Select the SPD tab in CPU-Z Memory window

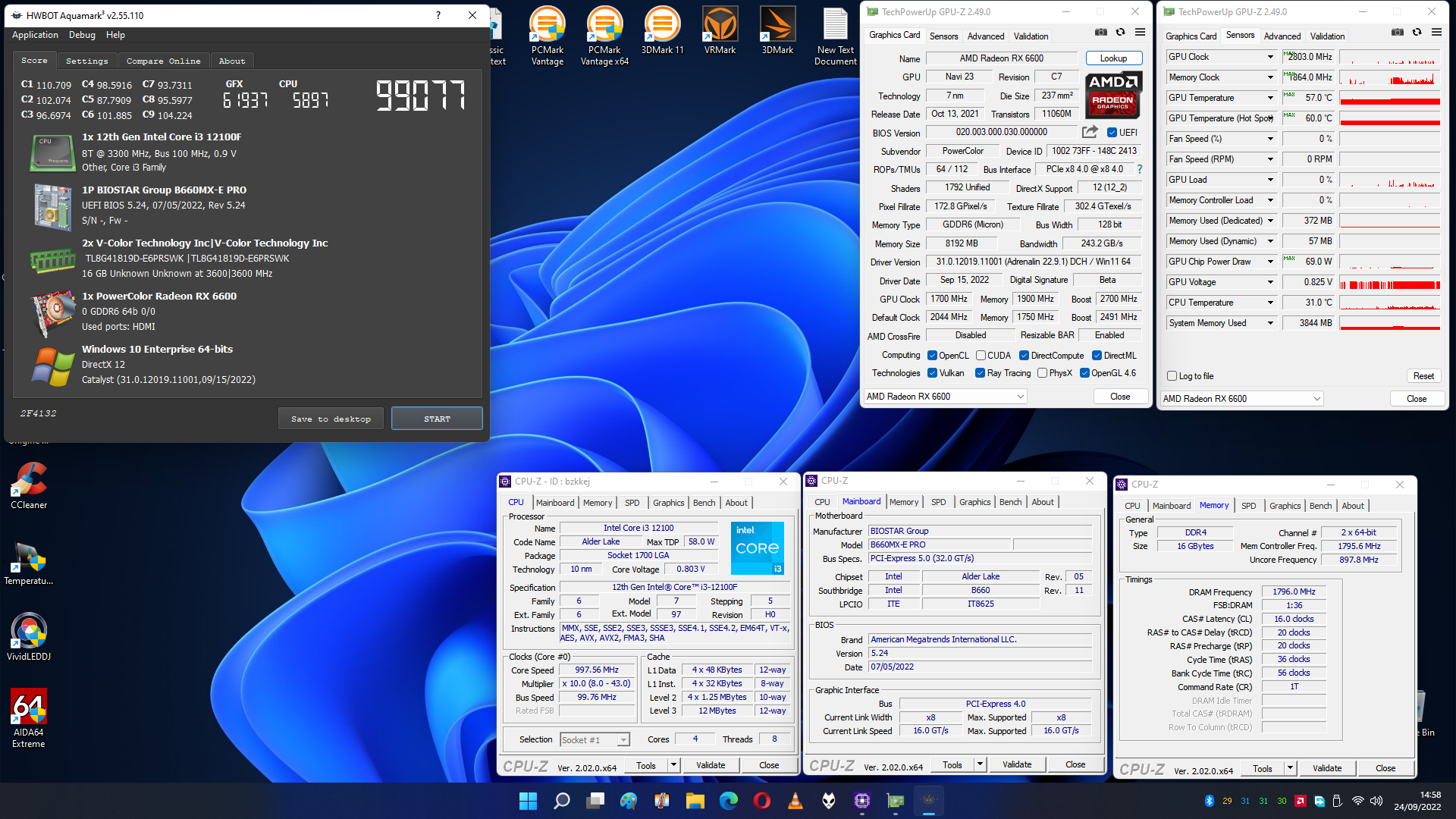(x=1248, y=506)
